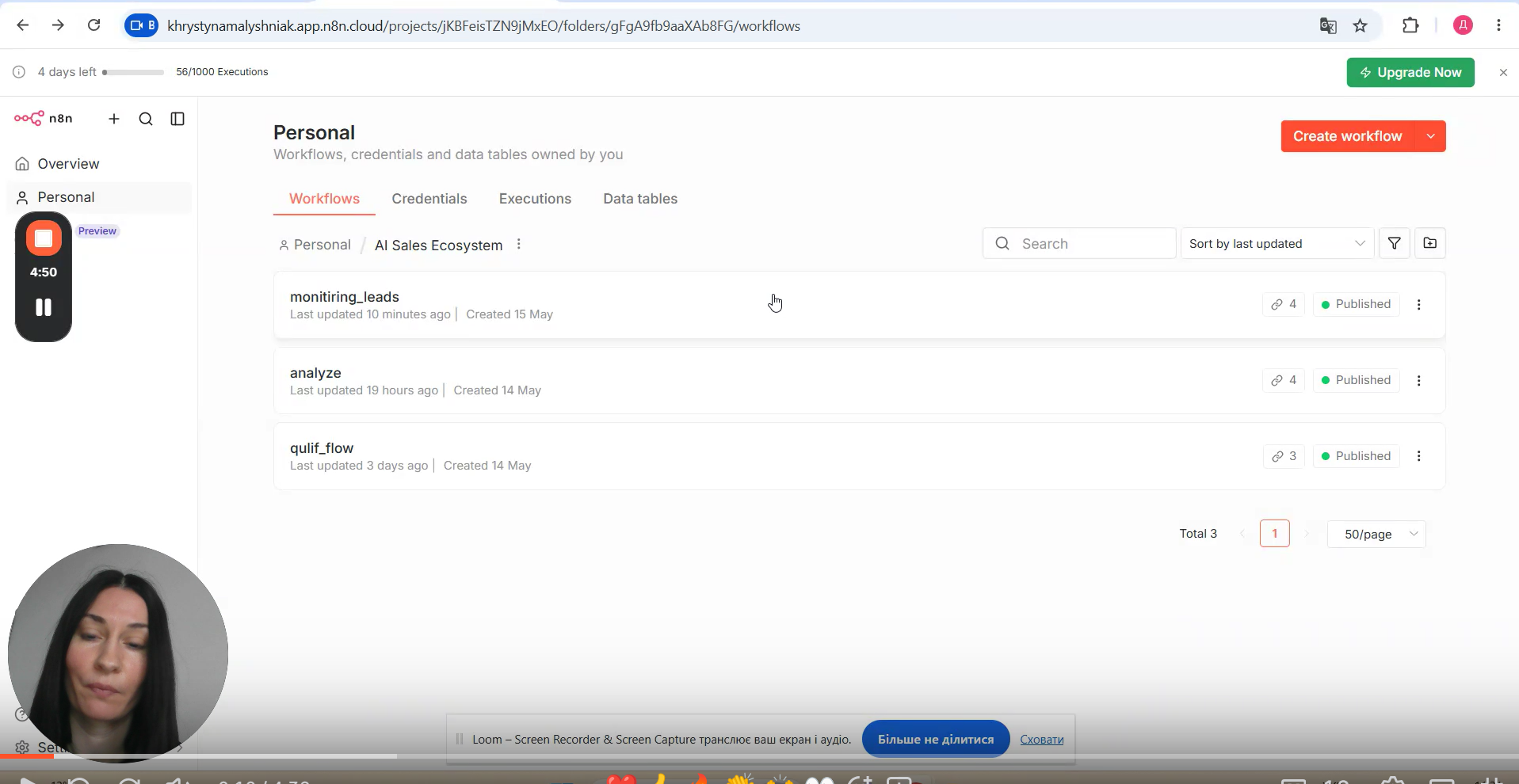Open the Sort by last updated dropdown

[x=1277, y=243]
